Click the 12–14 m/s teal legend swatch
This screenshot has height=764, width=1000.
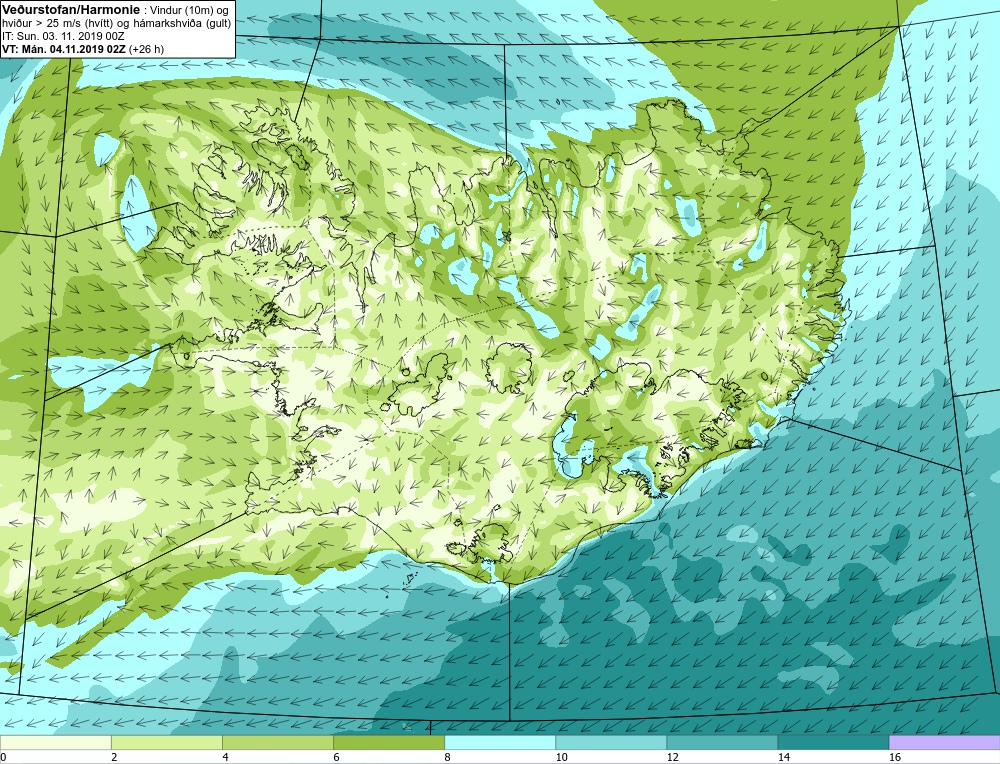pyautogui.click(x=722, y=742)
